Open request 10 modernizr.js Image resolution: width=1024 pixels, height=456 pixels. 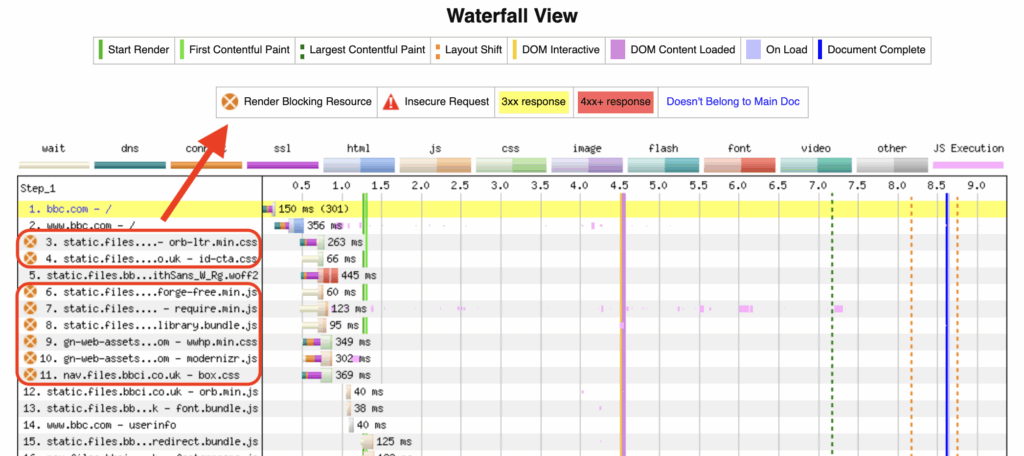click(148, 359)
